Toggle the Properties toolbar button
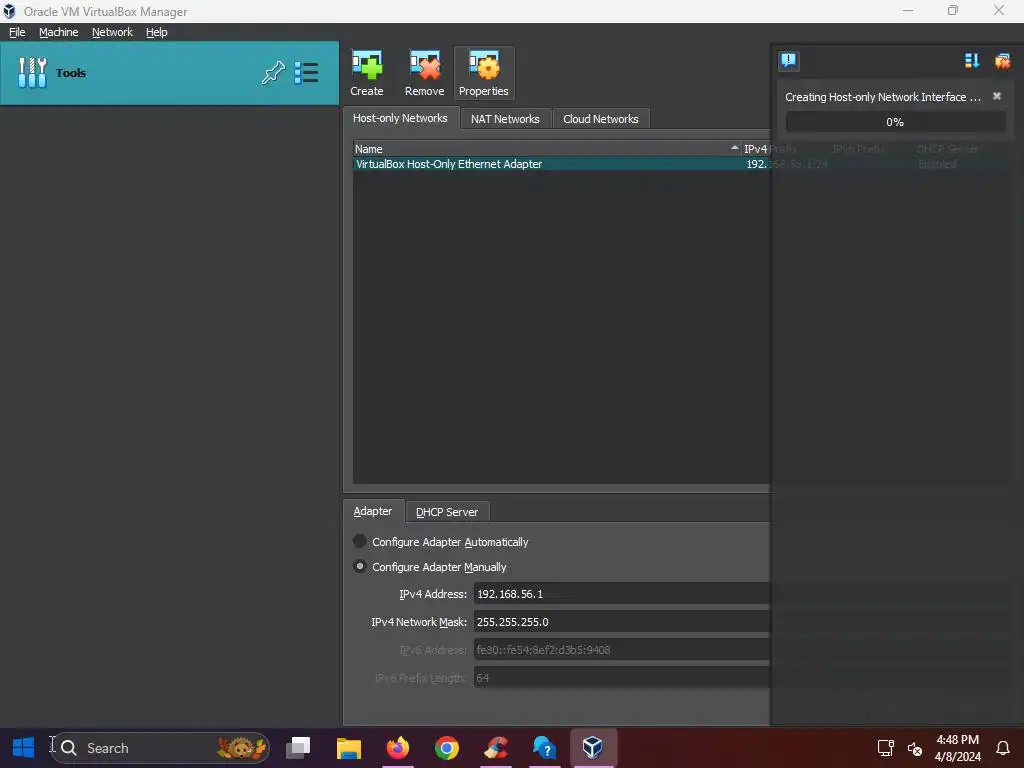Image resolution: width=1024 pixels, height=768 pixels. point(483,73)
